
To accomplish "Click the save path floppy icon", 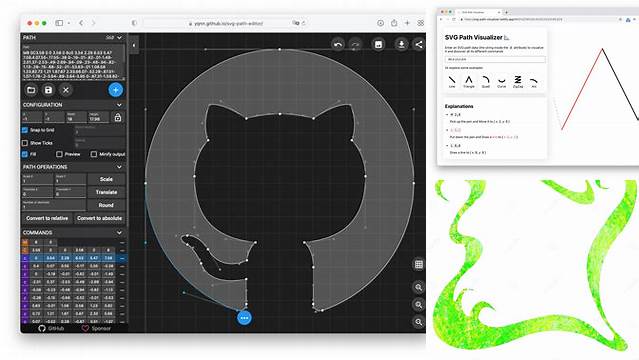I will (x=48, y=90).
